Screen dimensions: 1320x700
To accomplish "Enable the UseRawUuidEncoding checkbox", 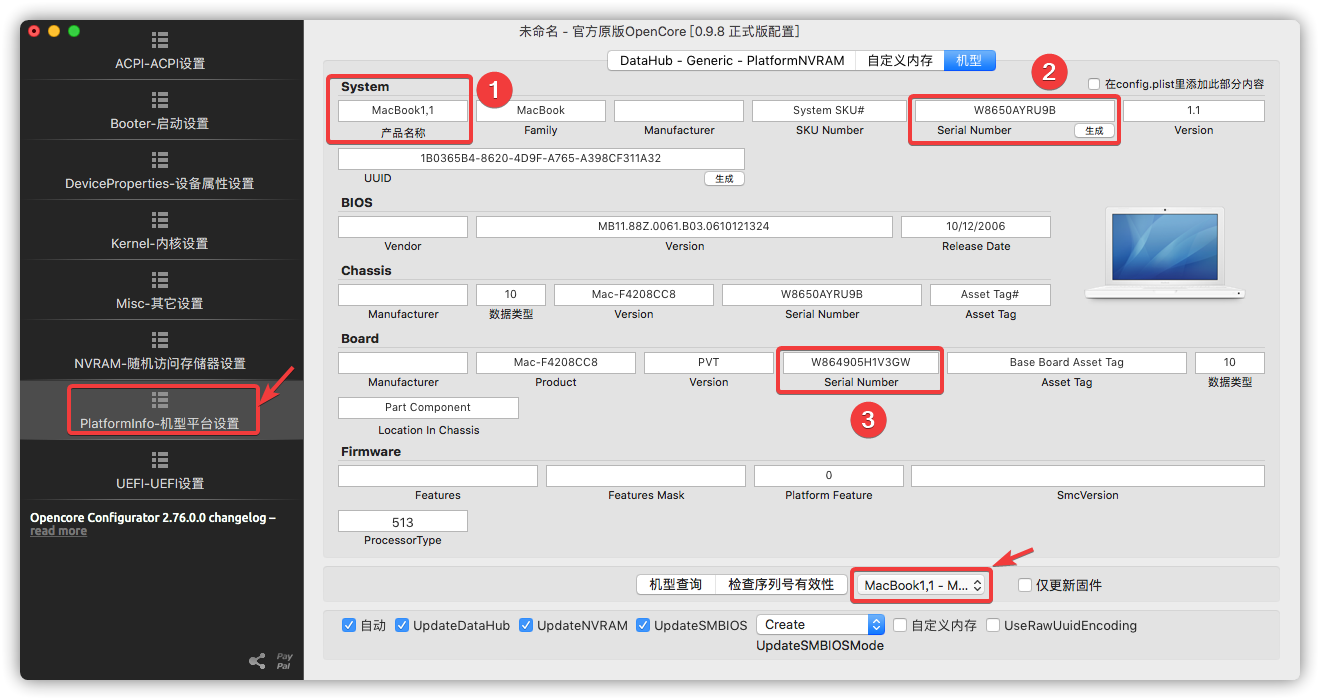I will pyautogui.click(x=992, y=624).
